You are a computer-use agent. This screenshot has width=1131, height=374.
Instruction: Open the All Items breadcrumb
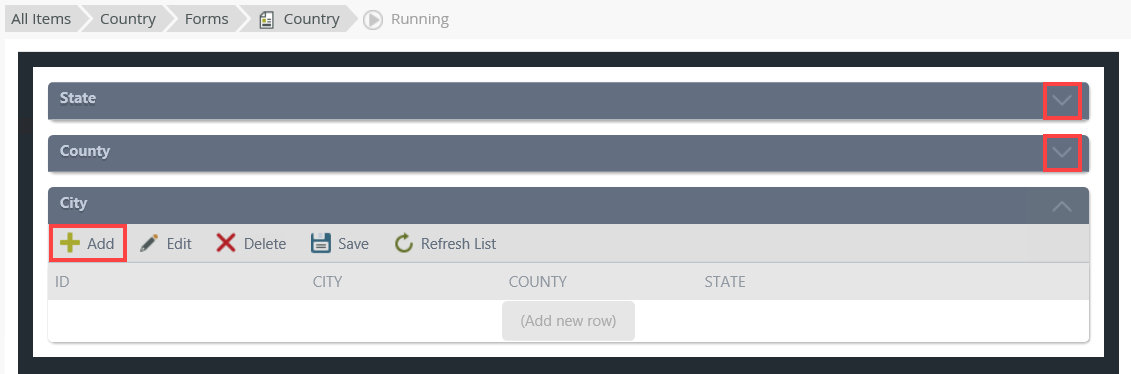pyautogui.click(x=41, y=19)
